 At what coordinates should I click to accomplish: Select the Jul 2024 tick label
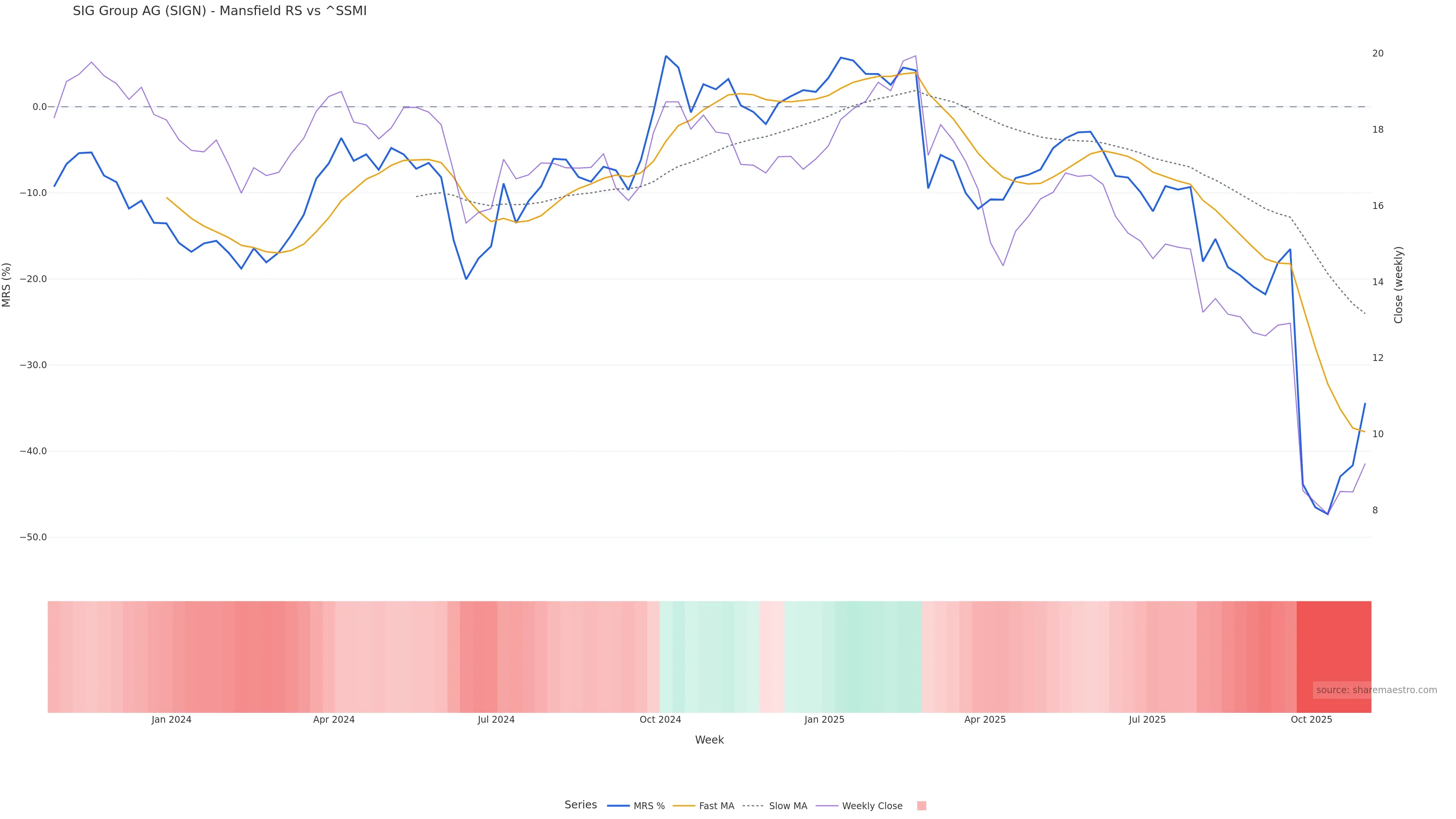[x=496, y=720]
